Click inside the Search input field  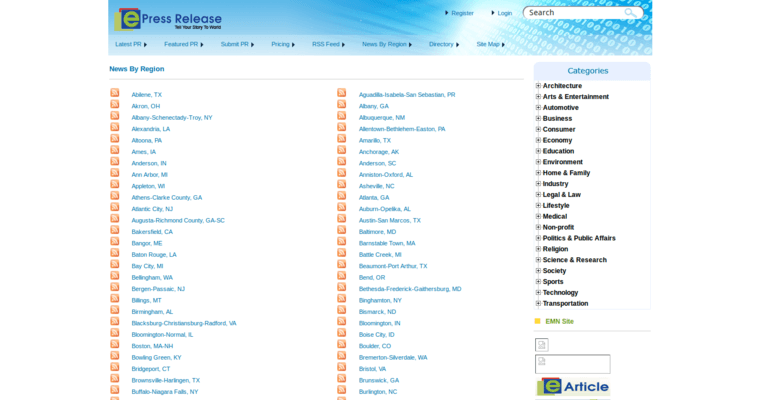point(574,13)
